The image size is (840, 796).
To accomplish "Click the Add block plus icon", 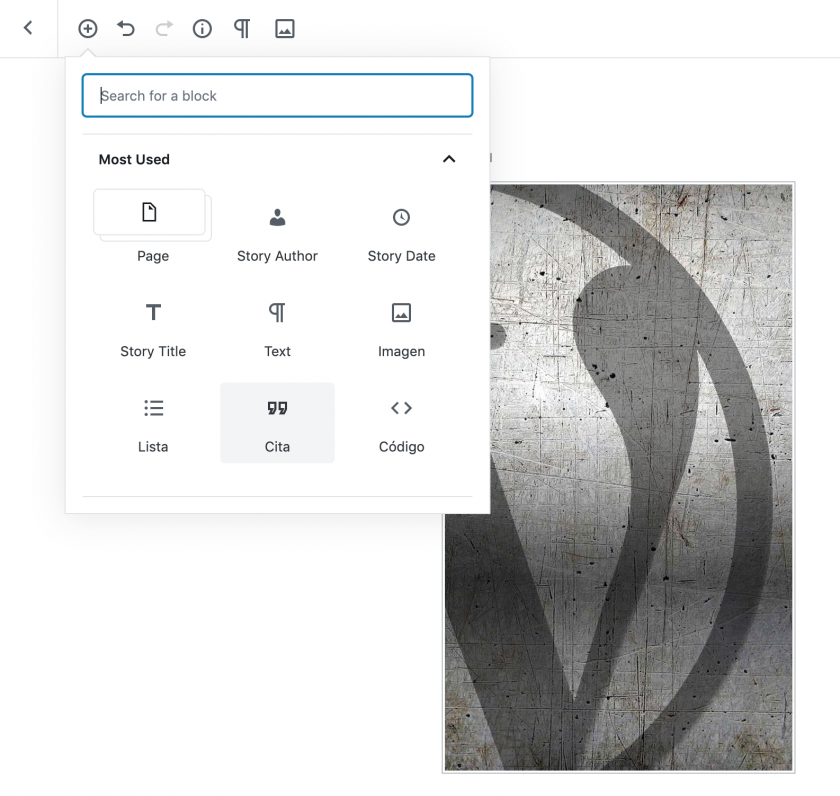I will (x=88, y=28).
